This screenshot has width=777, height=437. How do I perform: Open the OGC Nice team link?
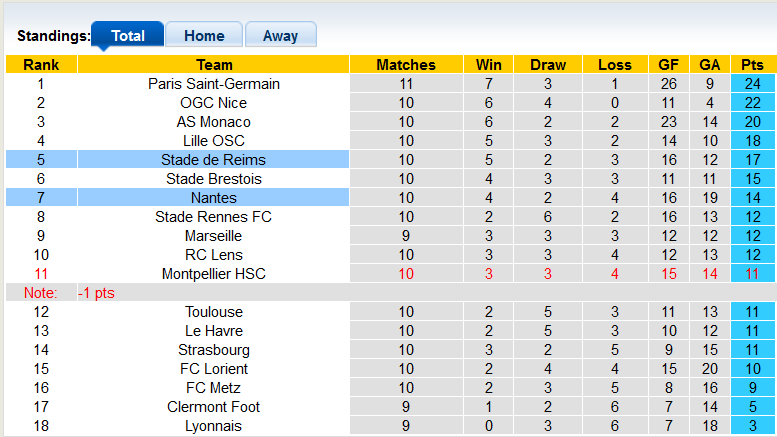213,103
